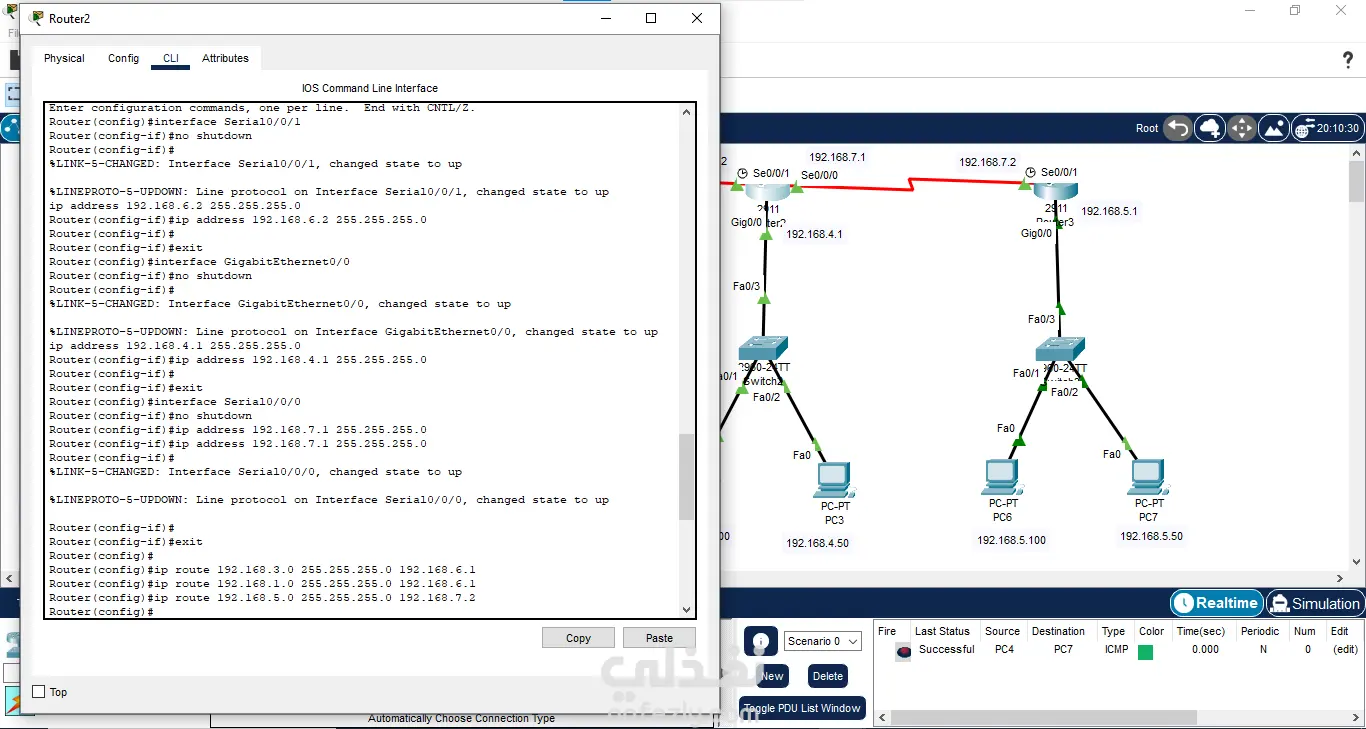The height and width of the screenshot is (729, 1366).
Task: Click the 20:10:30 clock in the workspace bar
Action: 1338,128
